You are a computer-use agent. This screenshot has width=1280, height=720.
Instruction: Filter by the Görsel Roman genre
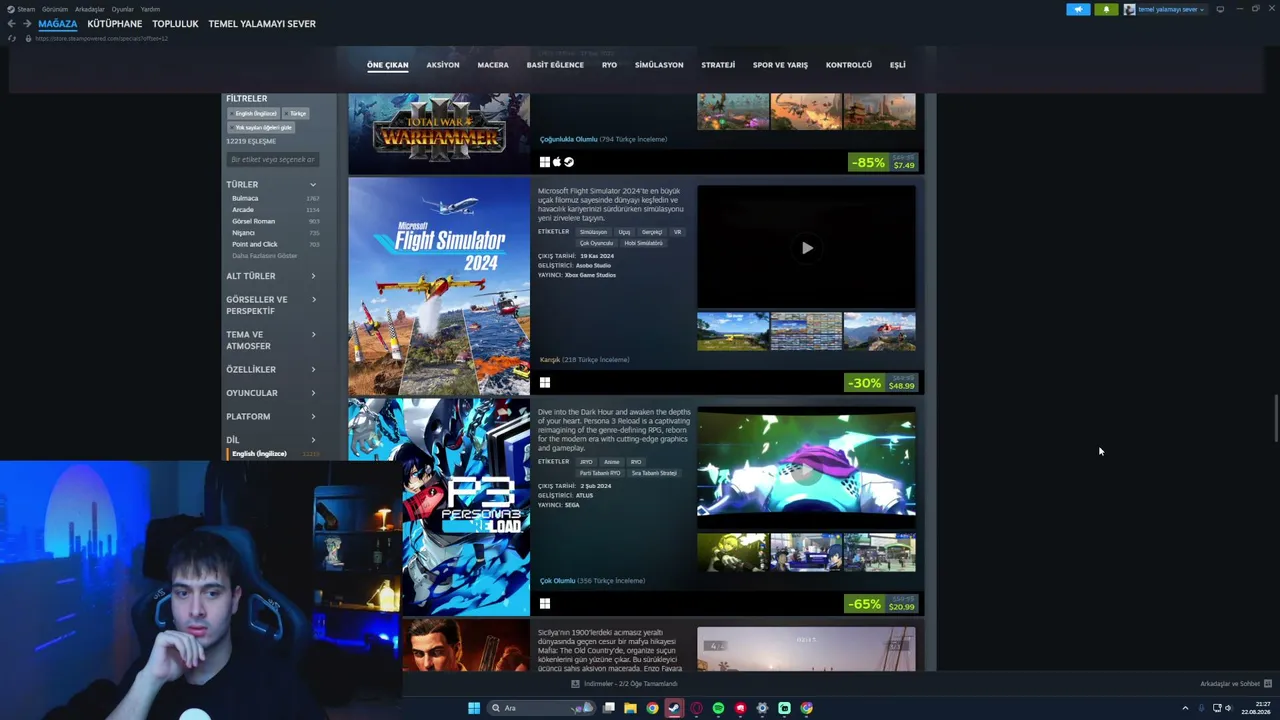pos(253,221)
